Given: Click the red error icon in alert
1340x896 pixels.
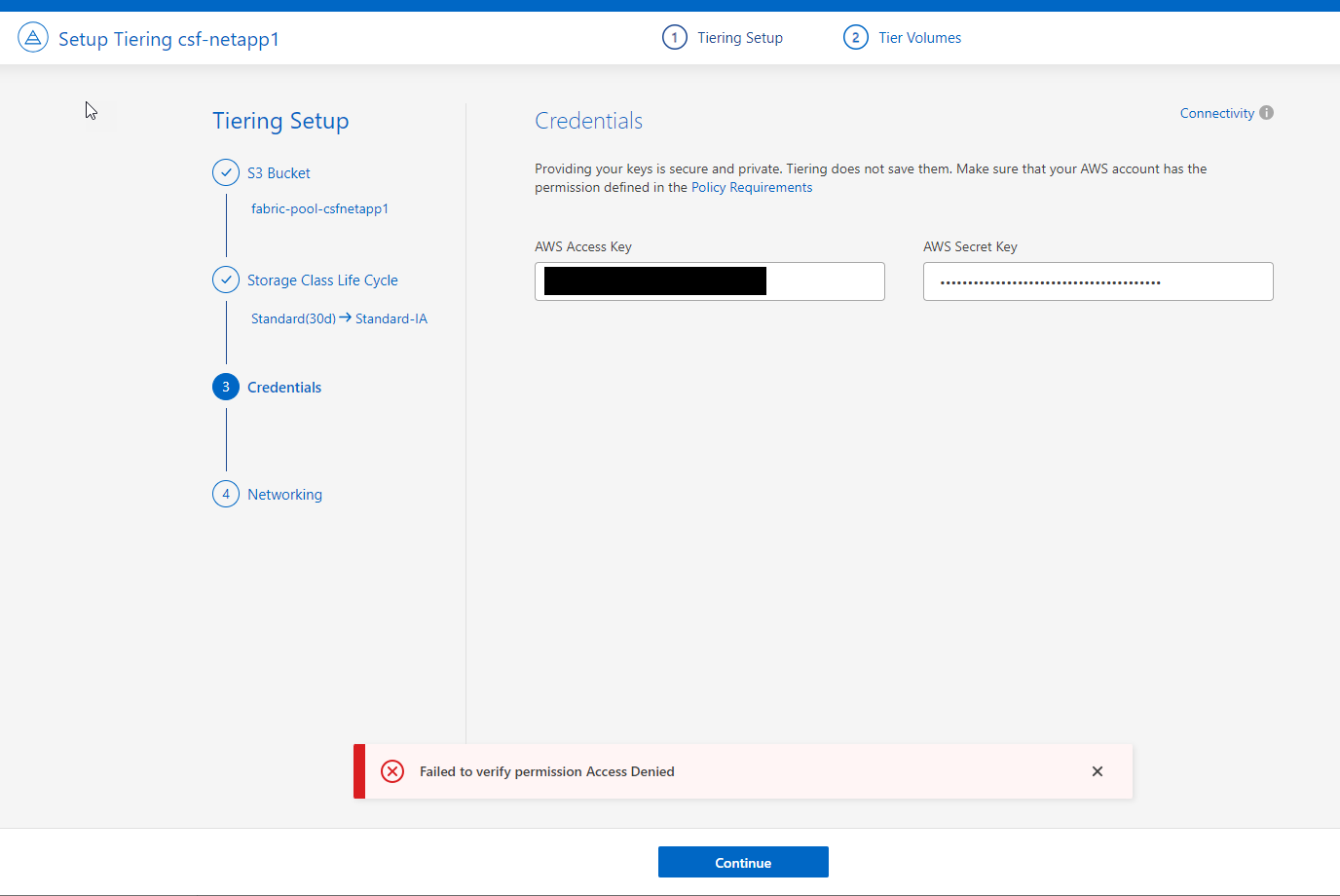Looking at the screenshot, I should point(392,771).
